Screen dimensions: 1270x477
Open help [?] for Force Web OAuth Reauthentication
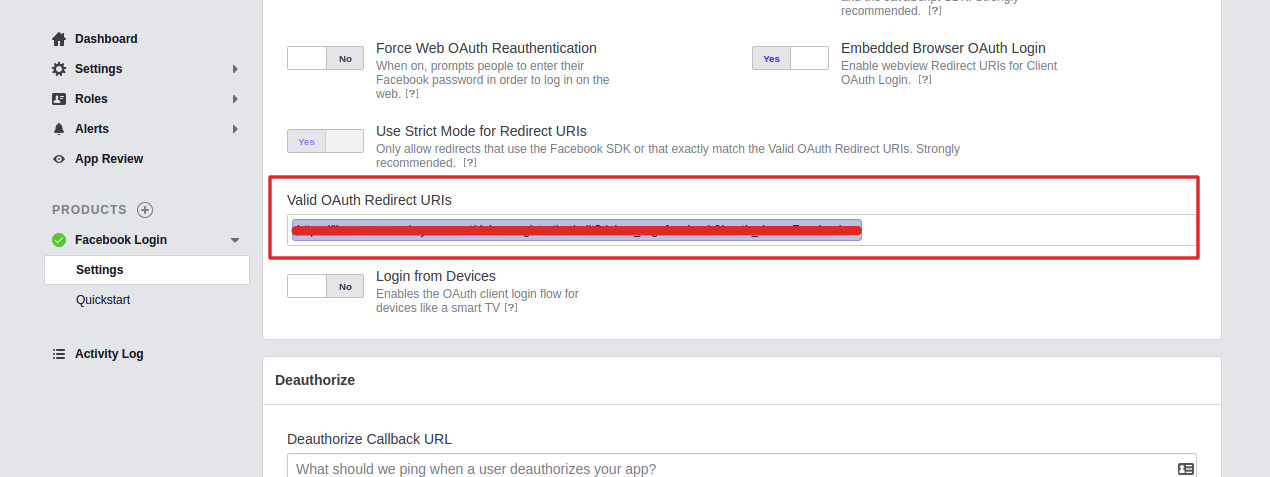(x=411, y=93)
